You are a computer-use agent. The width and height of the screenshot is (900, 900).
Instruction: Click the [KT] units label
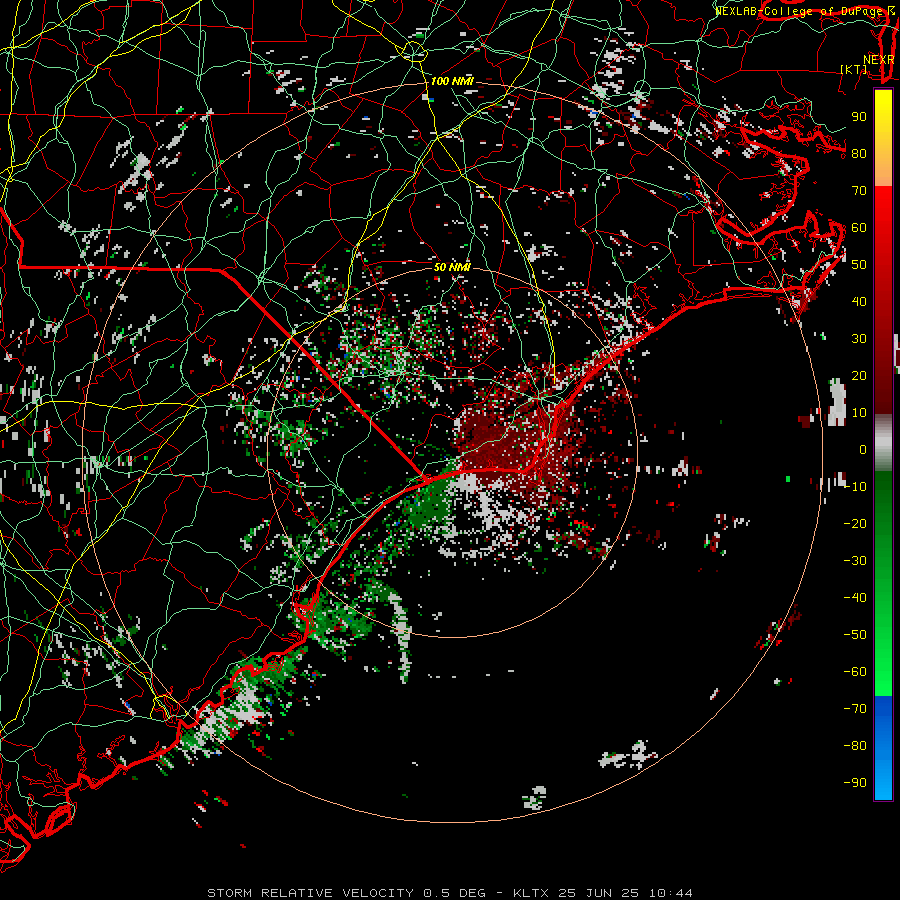coord(854,69)
